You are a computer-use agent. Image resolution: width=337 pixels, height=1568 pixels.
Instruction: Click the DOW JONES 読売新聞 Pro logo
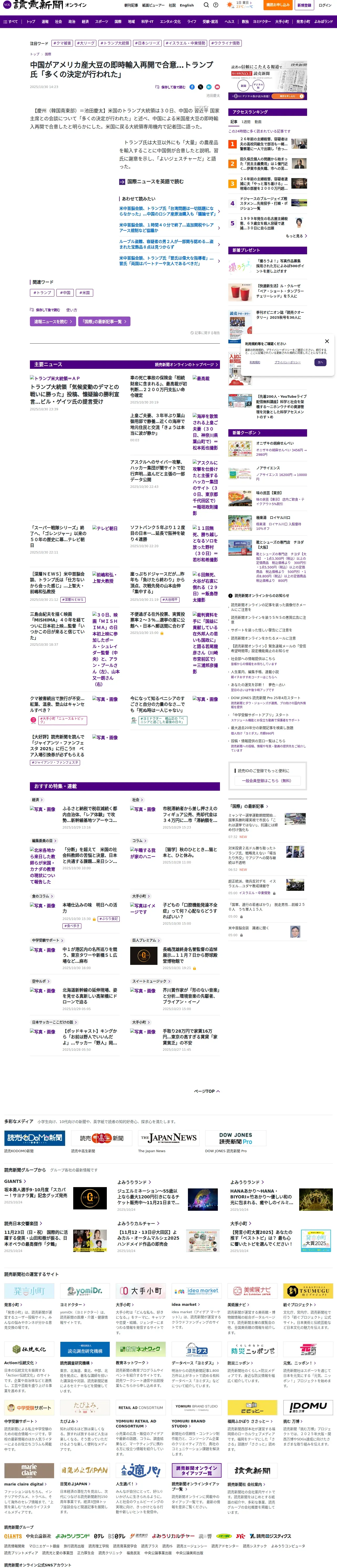235,1138
